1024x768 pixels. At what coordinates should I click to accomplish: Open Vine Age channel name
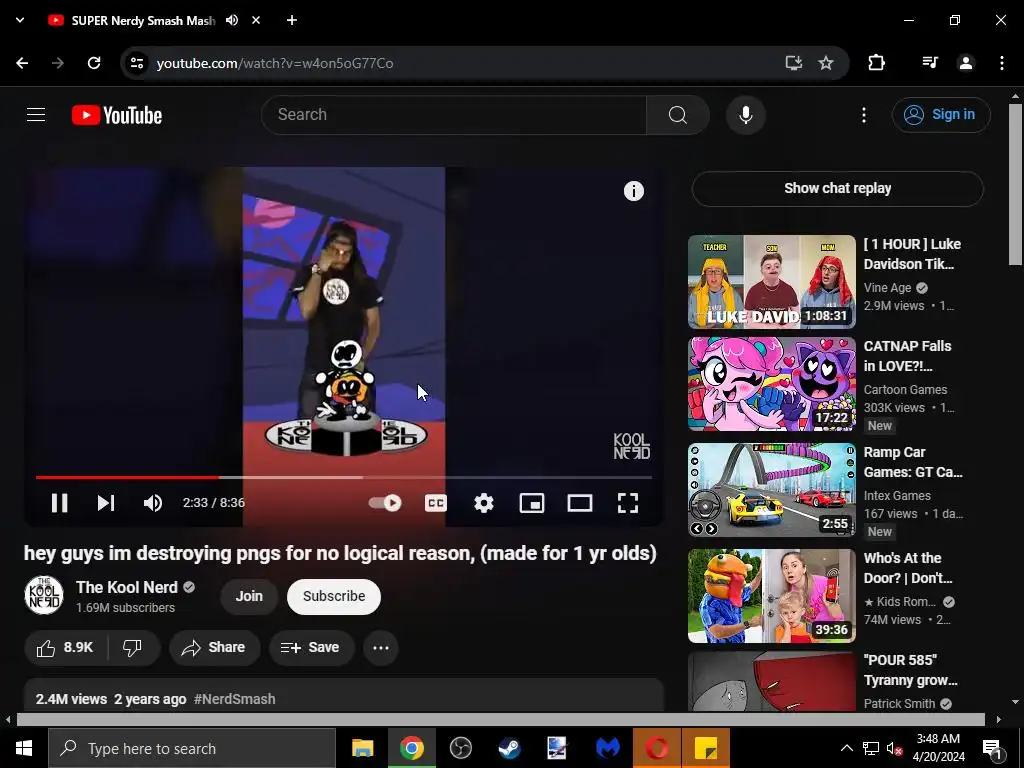887,288
